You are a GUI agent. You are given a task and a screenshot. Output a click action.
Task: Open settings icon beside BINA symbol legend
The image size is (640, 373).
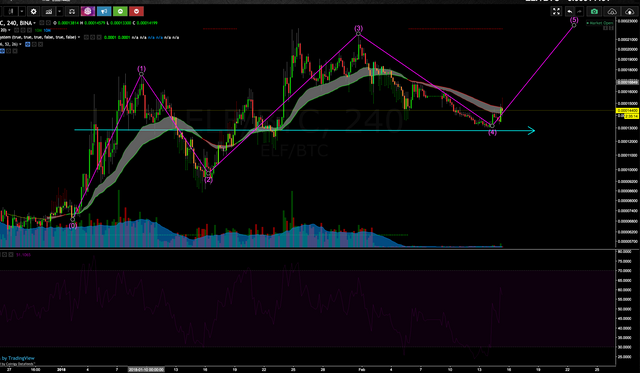(x=49, y=23)
